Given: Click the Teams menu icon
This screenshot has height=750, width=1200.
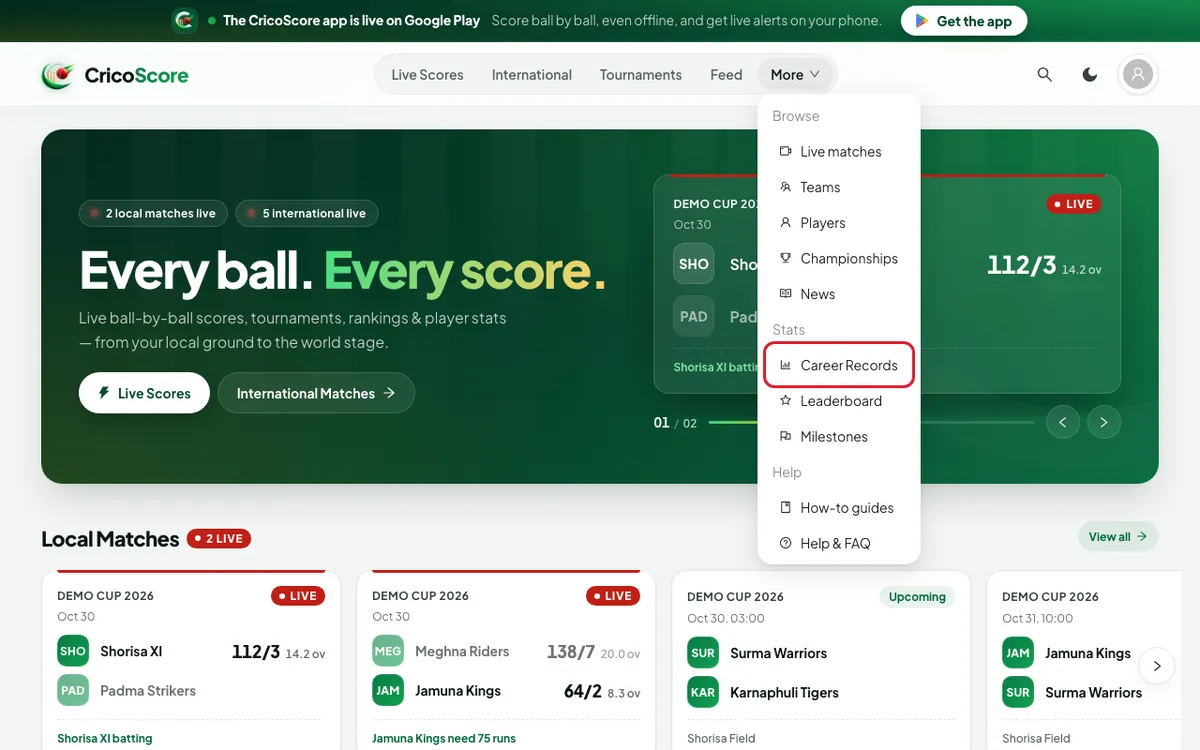Looking at the screenshot, I should pyautogui.click(x=786, y=187).
